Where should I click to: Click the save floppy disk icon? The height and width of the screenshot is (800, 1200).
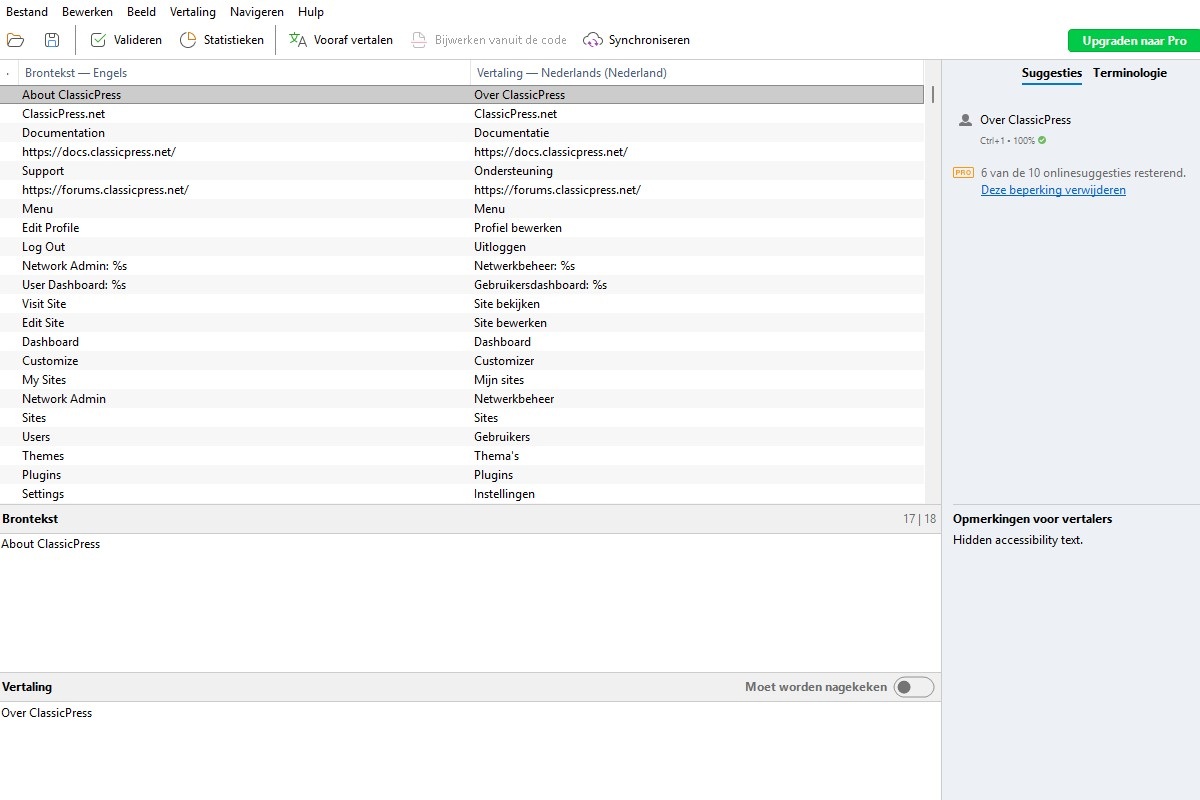pyautogui.click(x=52, y=40)
